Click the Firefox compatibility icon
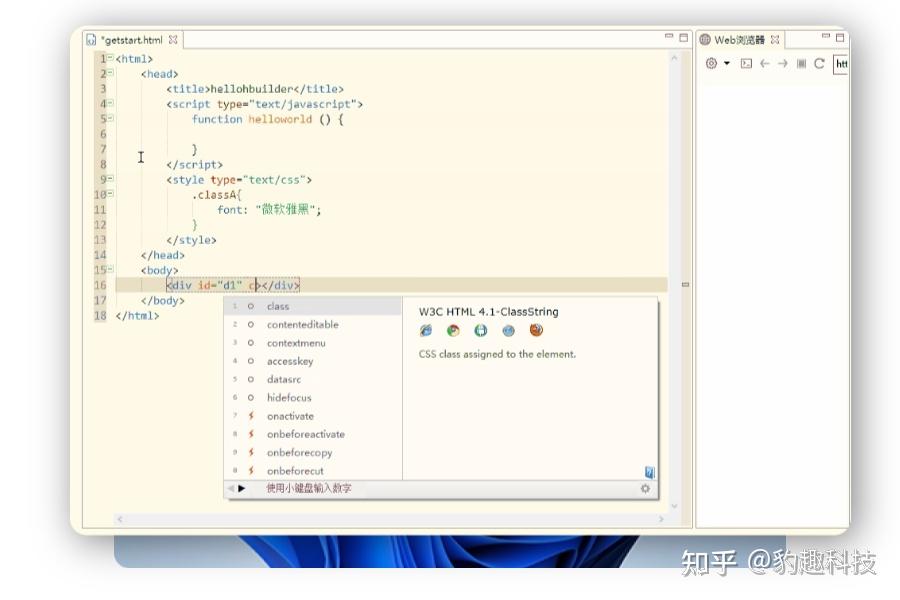900x600 pixels. tap(536, 330)
